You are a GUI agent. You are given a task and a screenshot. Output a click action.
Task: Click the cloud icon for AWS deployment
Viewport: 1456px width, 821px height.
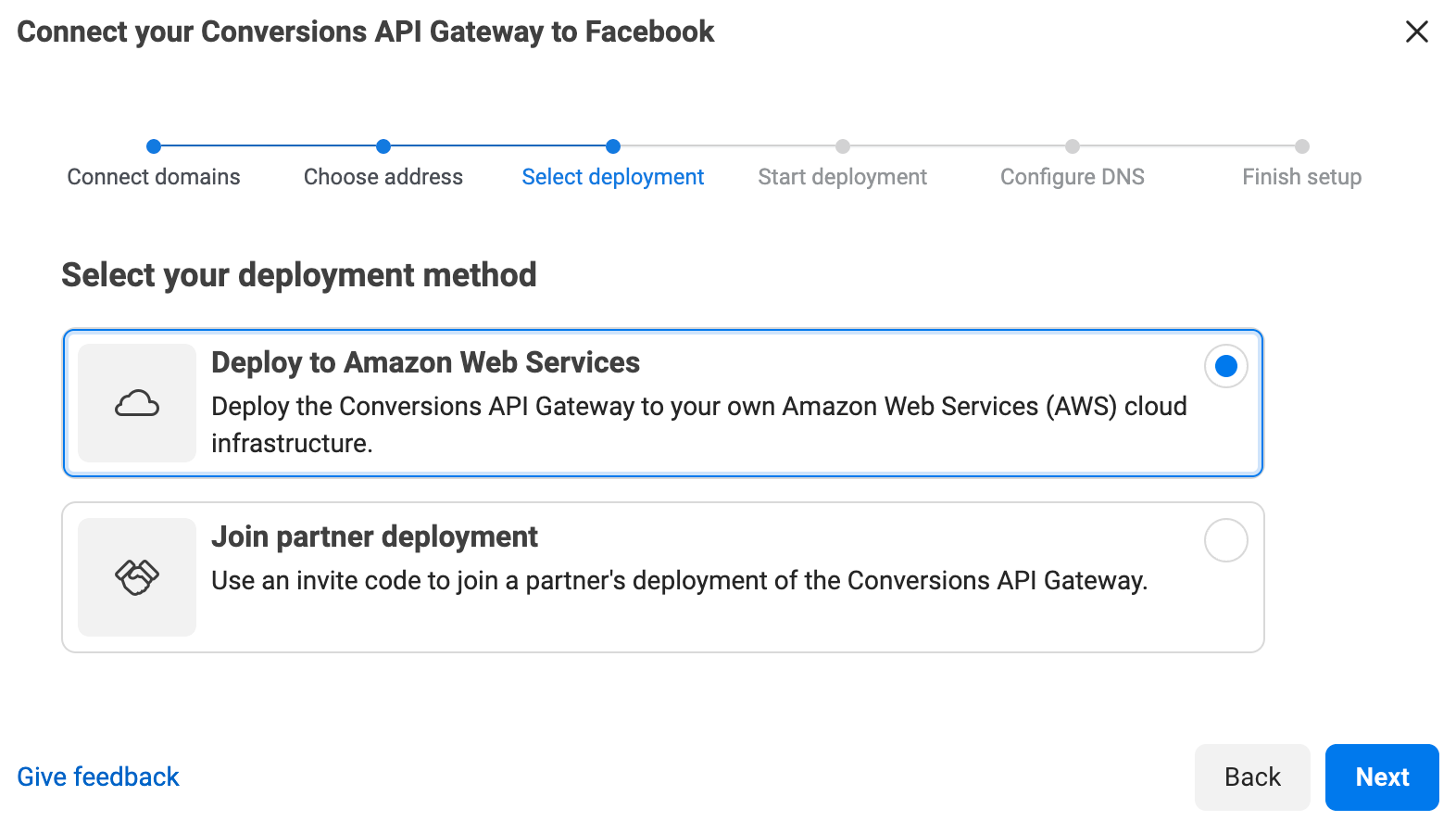(x=137, y=403)
